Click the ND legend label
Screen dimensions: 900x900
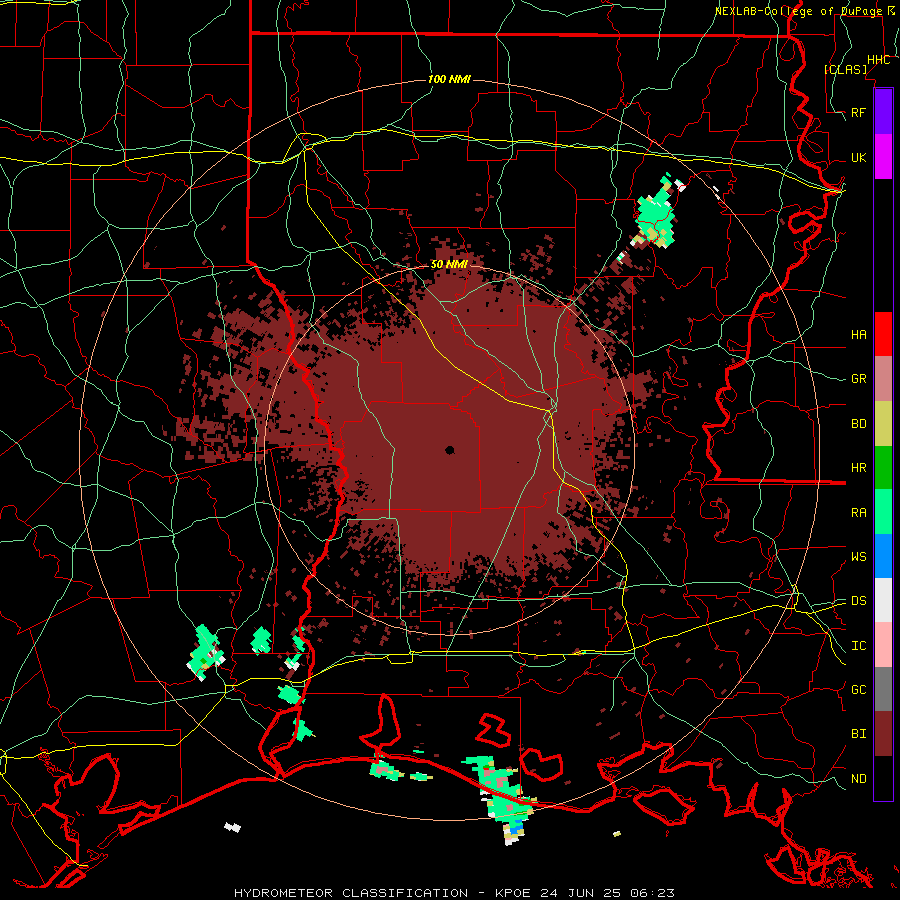(x=858, y=779)
